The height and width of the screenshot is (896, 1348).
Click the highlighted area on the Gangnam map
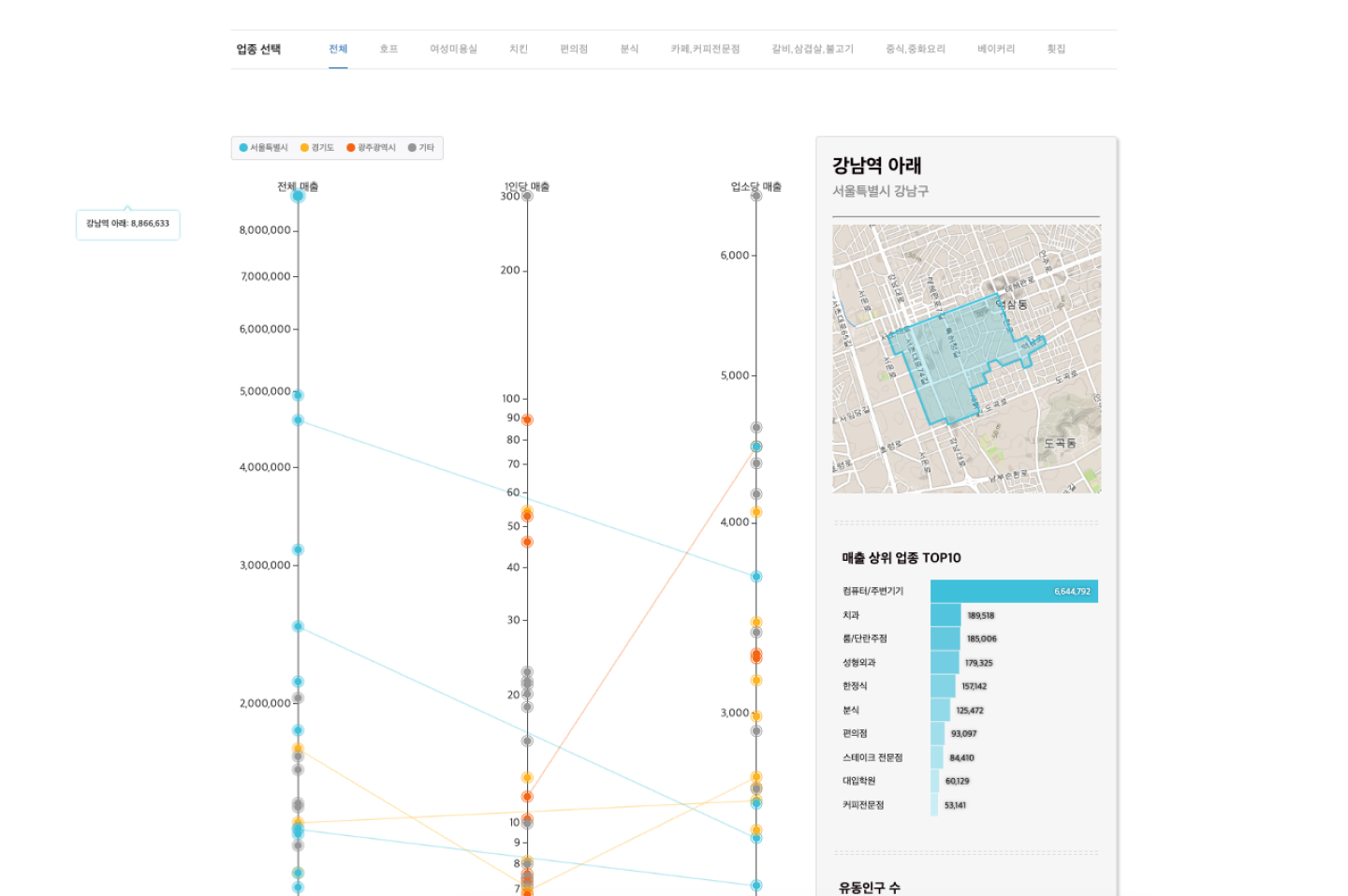pos(955,356)
